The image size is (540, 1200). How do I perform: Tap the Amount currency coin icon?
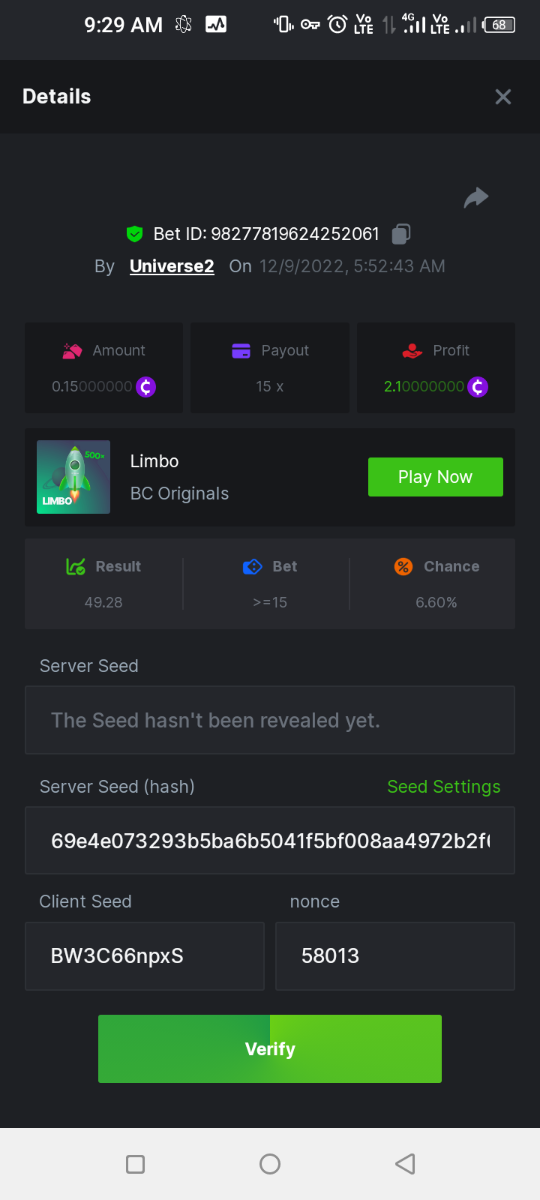[147, 386]
